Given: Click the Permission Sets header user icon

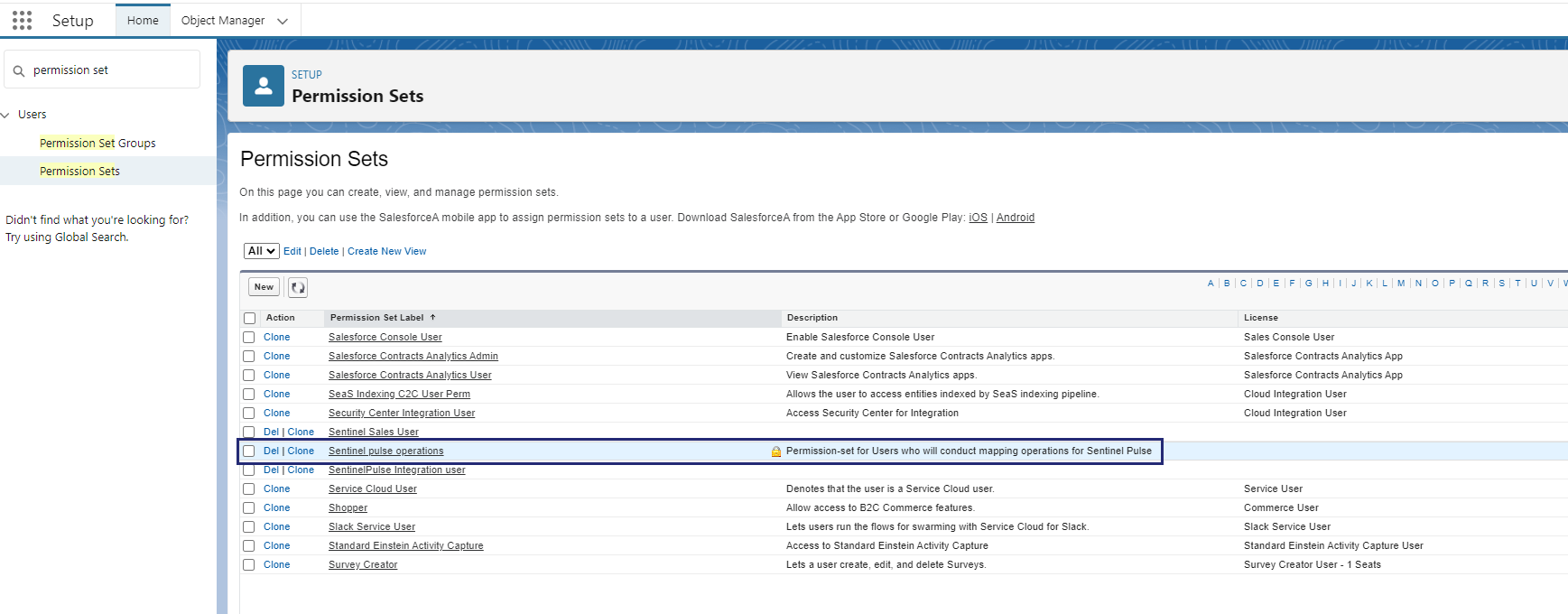Looking at the screenshot, I should (264, 86).
